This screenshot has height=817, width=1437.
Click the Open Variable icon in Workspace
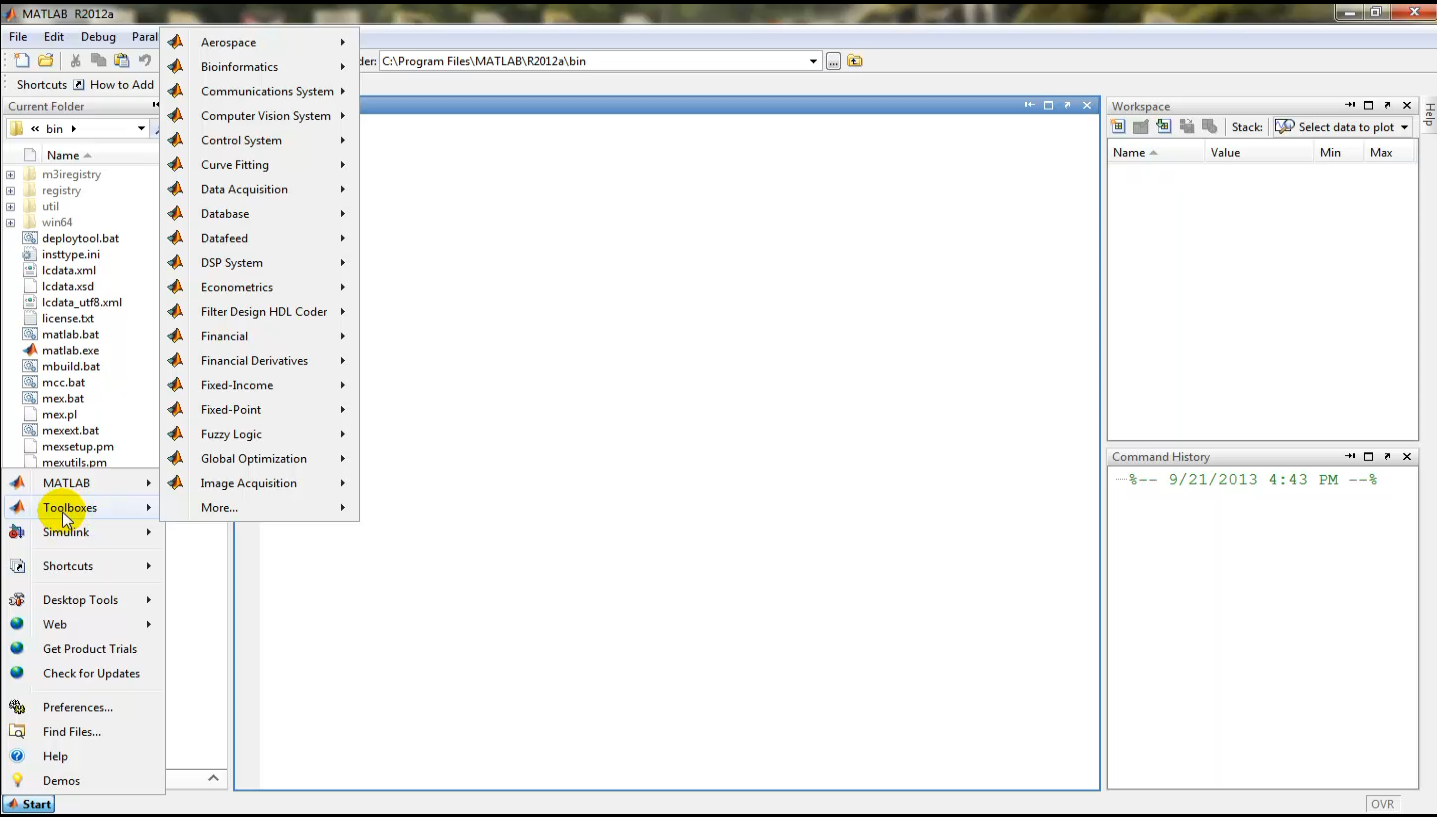[1140, 127]
